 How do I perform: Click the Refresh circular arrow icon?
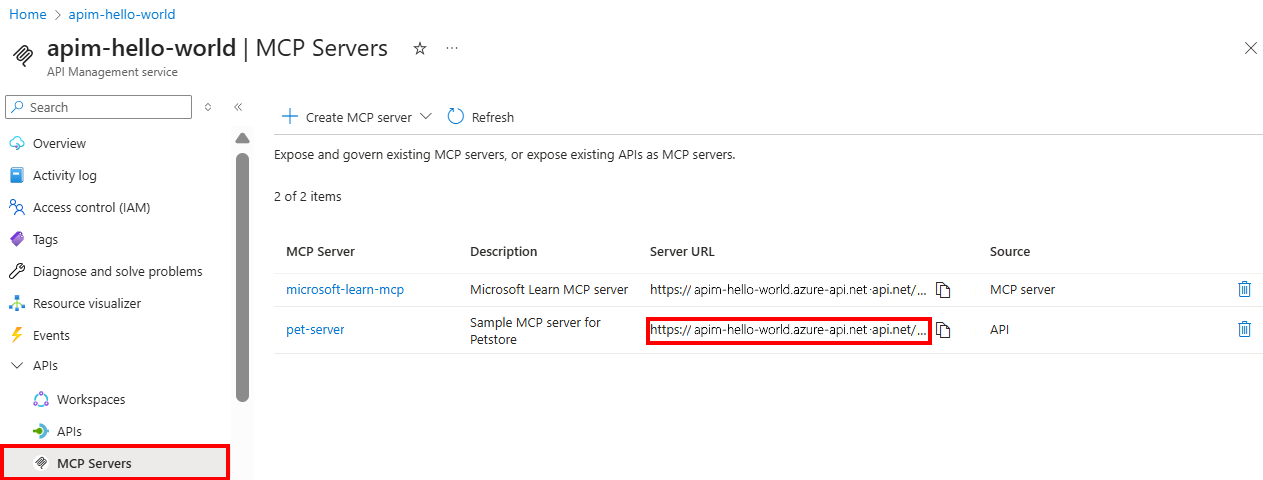click(x=456, y=116)
